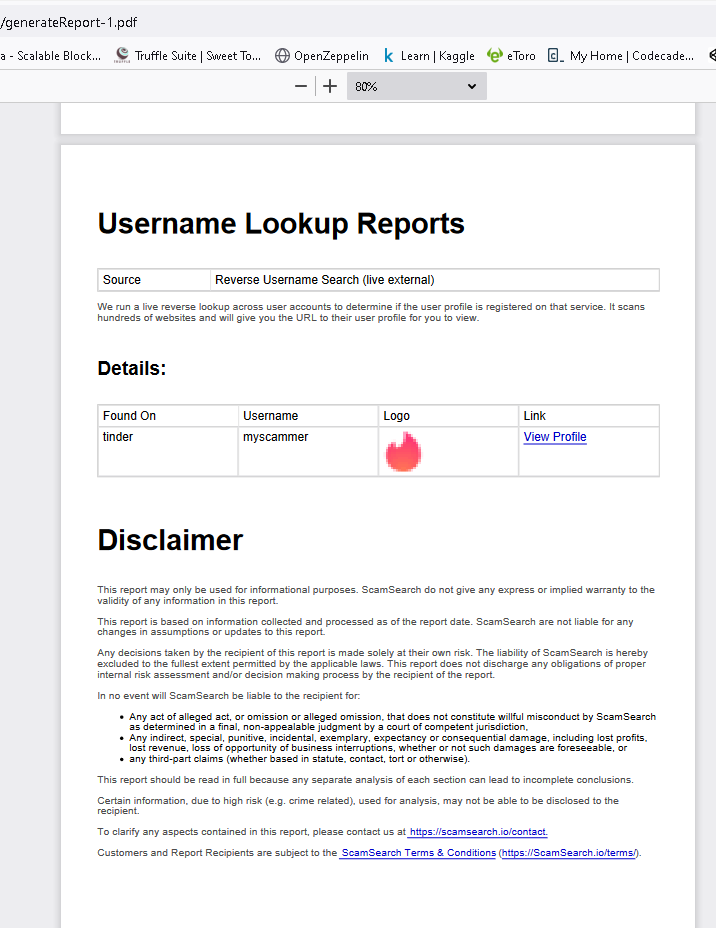Click the 'Username' column header
This screenshot has width=716, height=928.
coord(308,415)
